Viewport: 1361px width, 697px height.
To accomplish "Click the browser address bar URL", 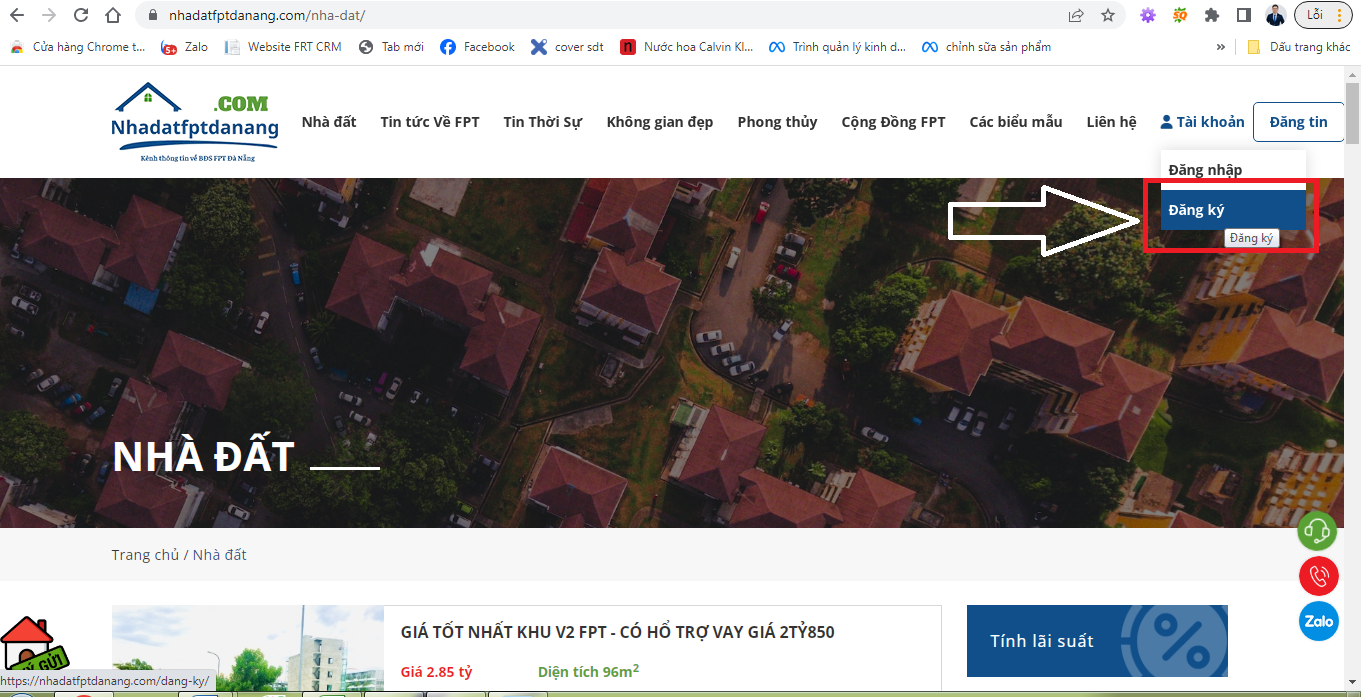I will (x=265, y=15).
